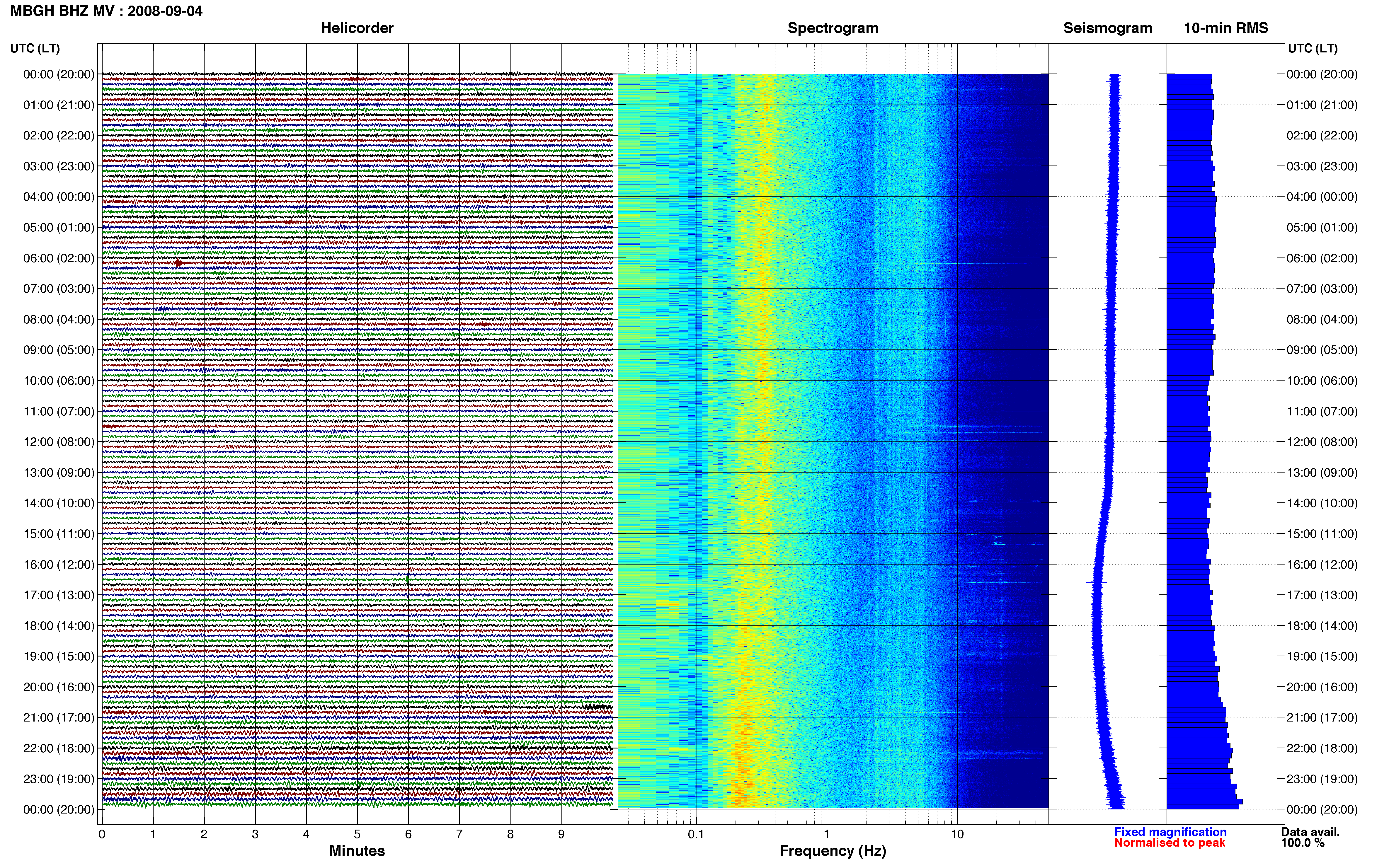Click the minute '0' tick label

102,834
